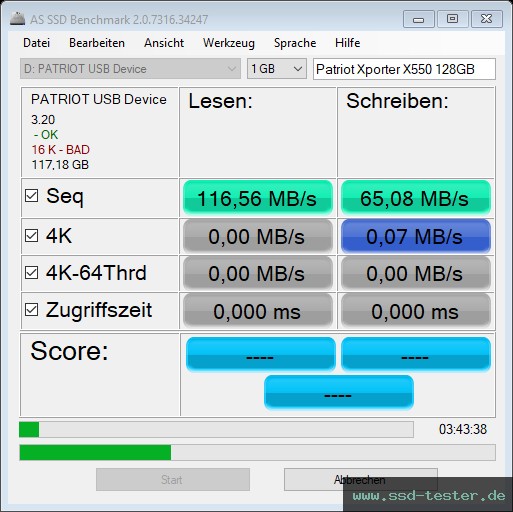Click Abbrechen to cancel the benchmark
Viewport: 513px width, 512px height.
pos(360,479)
